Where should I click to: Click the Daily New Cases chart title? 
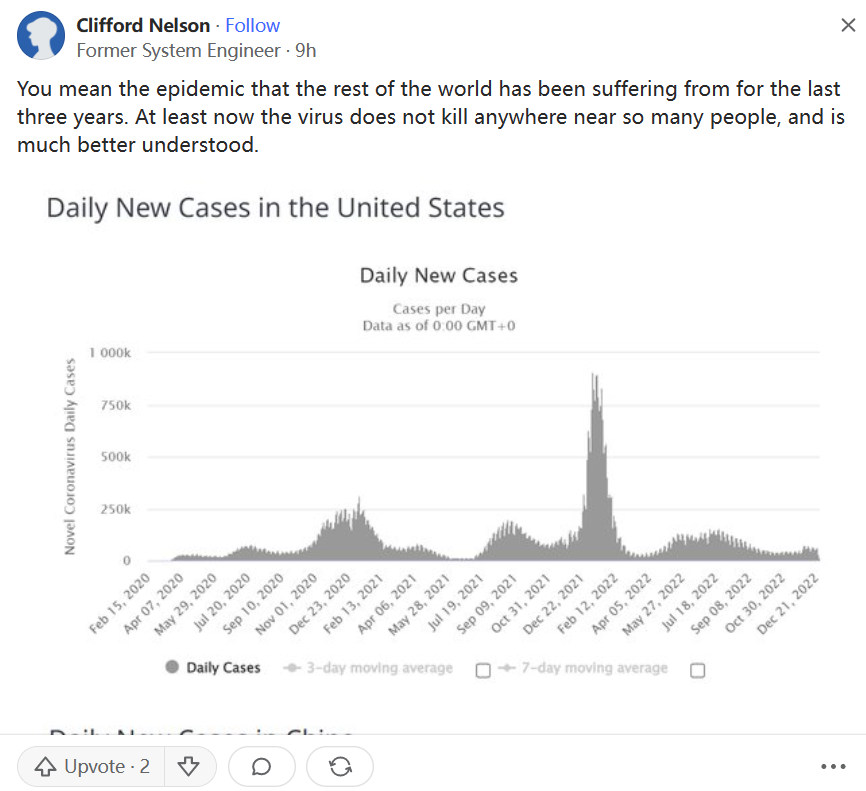coord(438,275)
